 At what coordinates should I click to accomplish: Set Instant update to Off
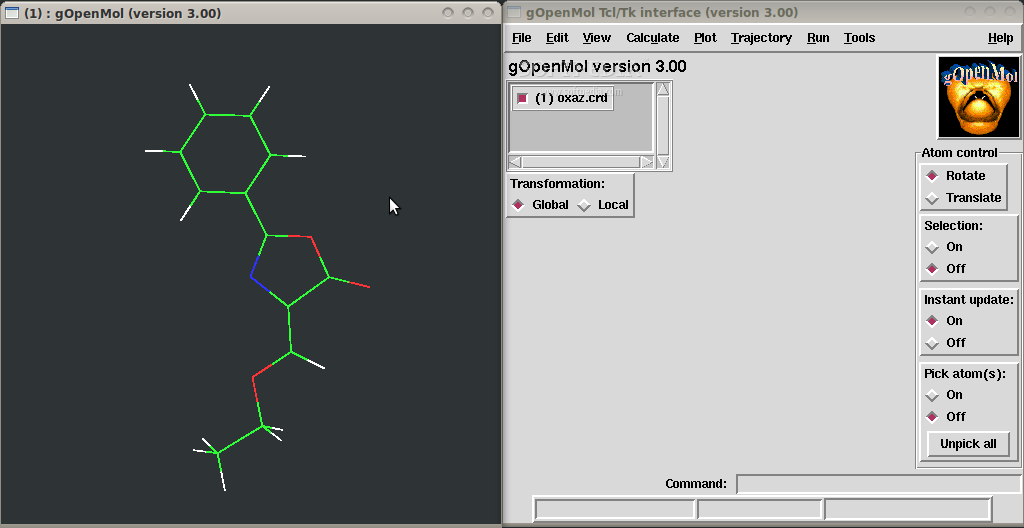[x=932, y=342]
